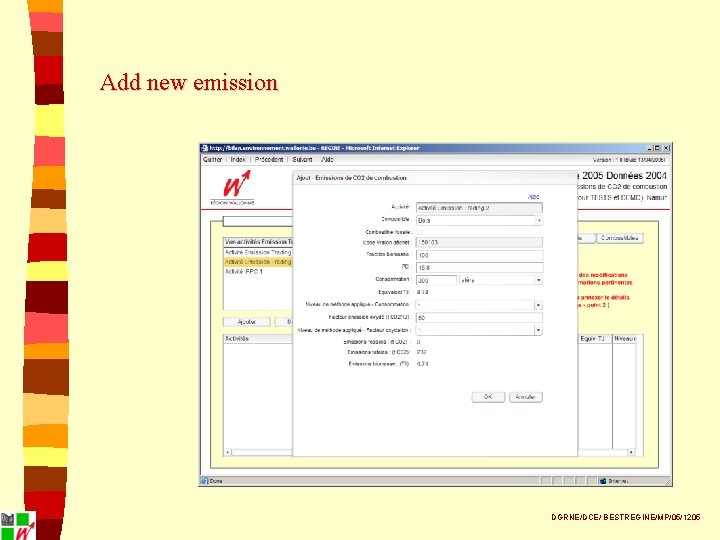Click the Combustibles button at right
Image resolution: width=720 pixels, height=540 pixels.
pyautogui.click(x=619, y=238)
